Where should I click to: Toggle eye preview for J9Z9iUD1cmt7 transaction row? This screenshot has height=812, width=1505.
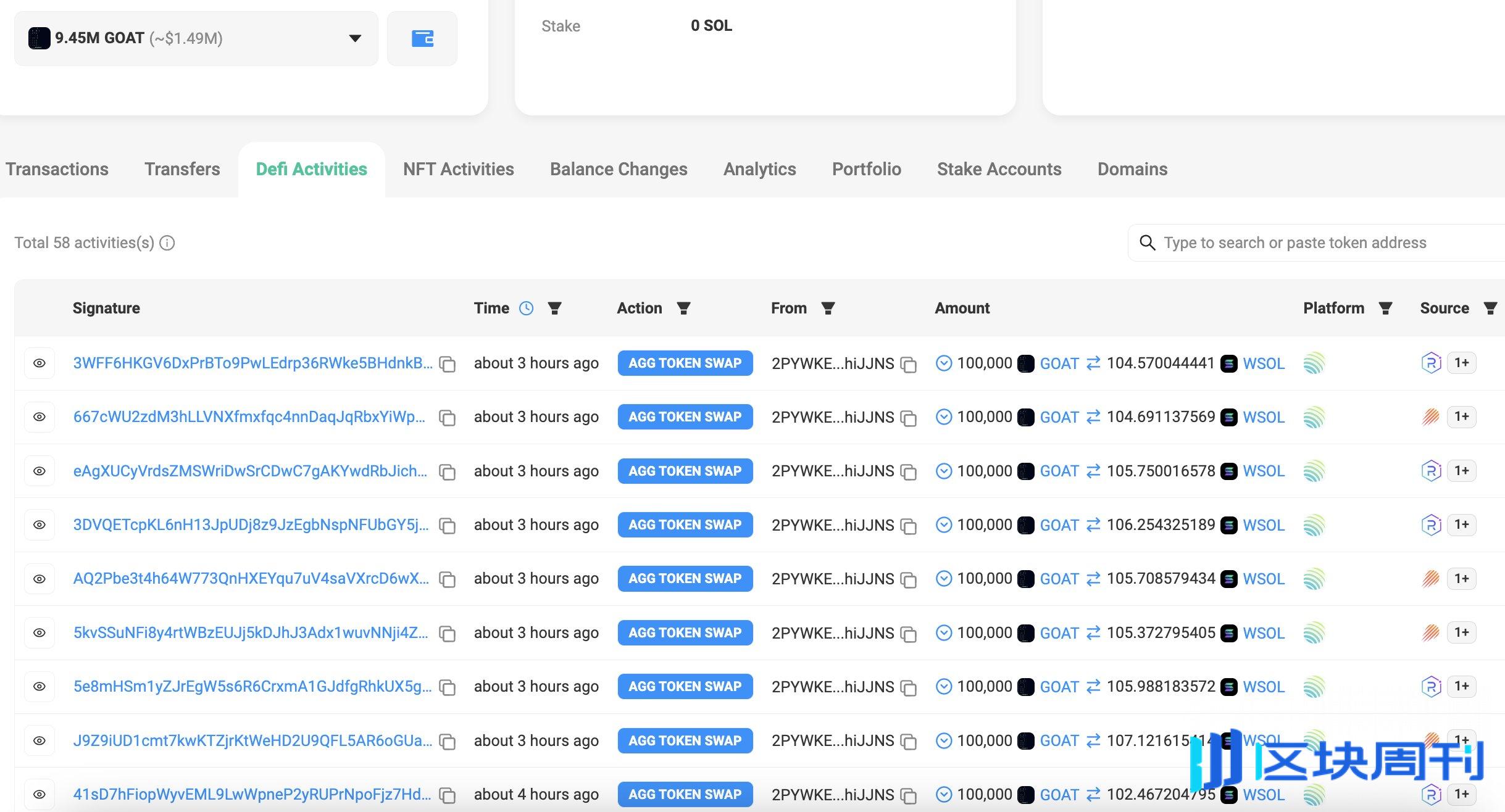40,740
